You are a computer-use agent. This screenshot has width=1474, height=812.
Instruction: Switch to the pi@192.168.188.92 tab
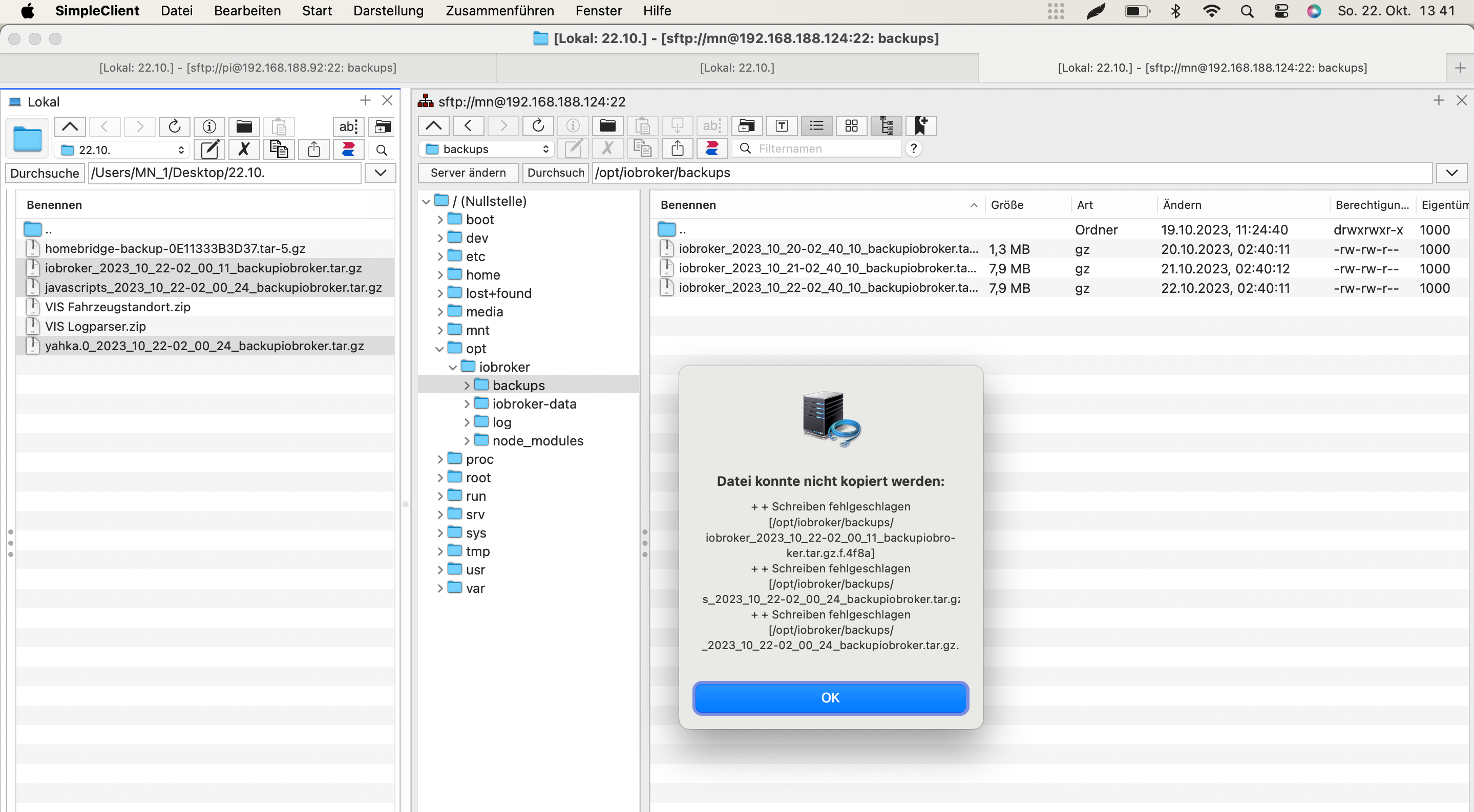[x=248, y=68]
